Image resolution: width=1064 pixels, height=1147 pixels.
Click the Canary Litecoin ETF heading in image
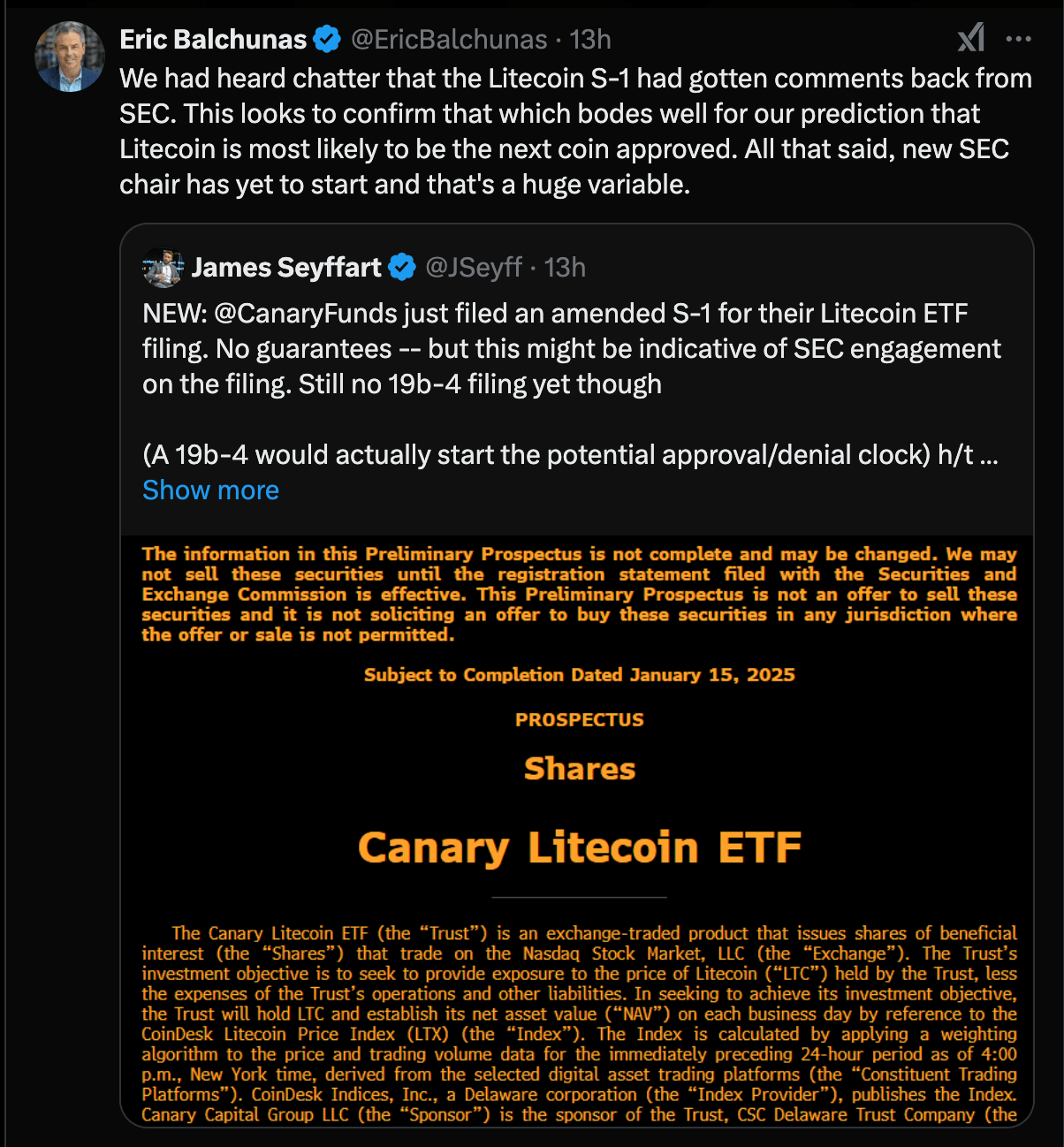579,847
